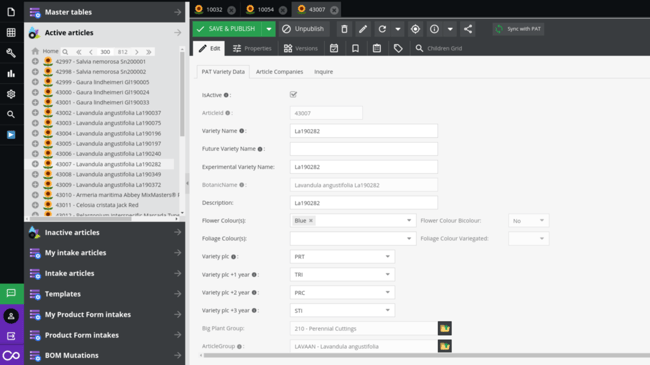Open the tag icon tab
Screen dimensions: 650x365
[x=398, y=49]
